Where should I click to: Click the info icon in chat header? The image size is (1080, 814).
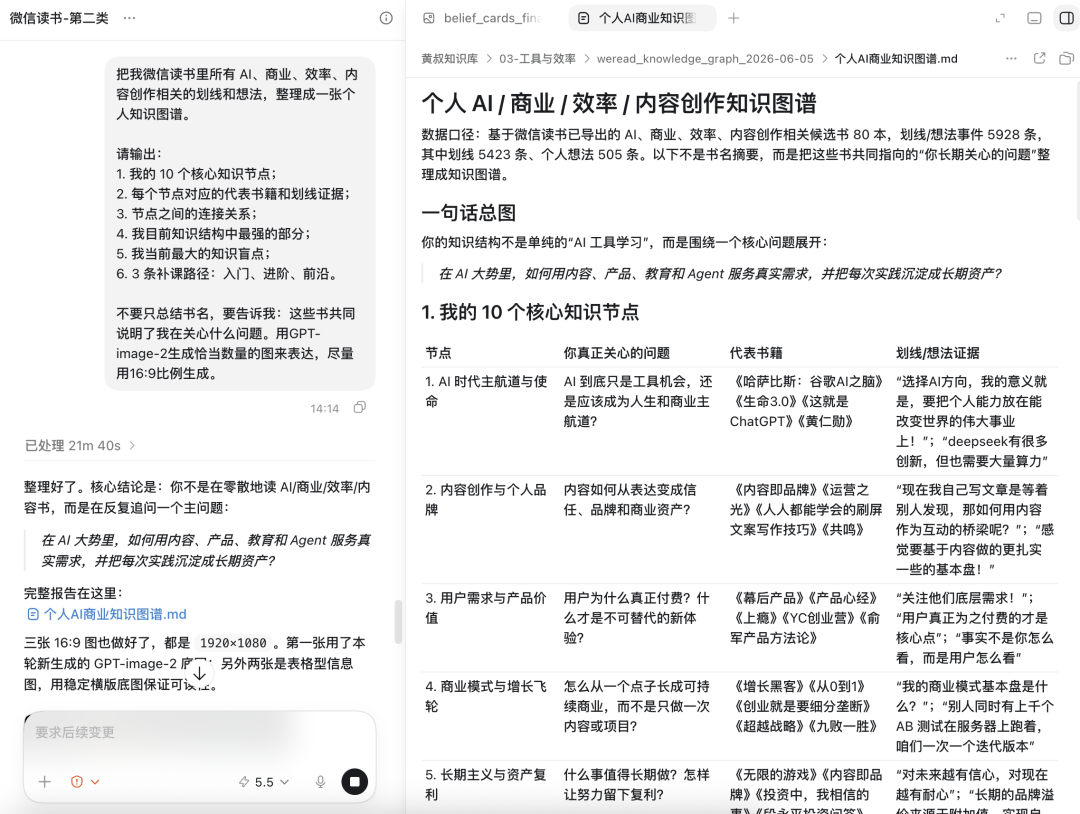tap(386, 18)
